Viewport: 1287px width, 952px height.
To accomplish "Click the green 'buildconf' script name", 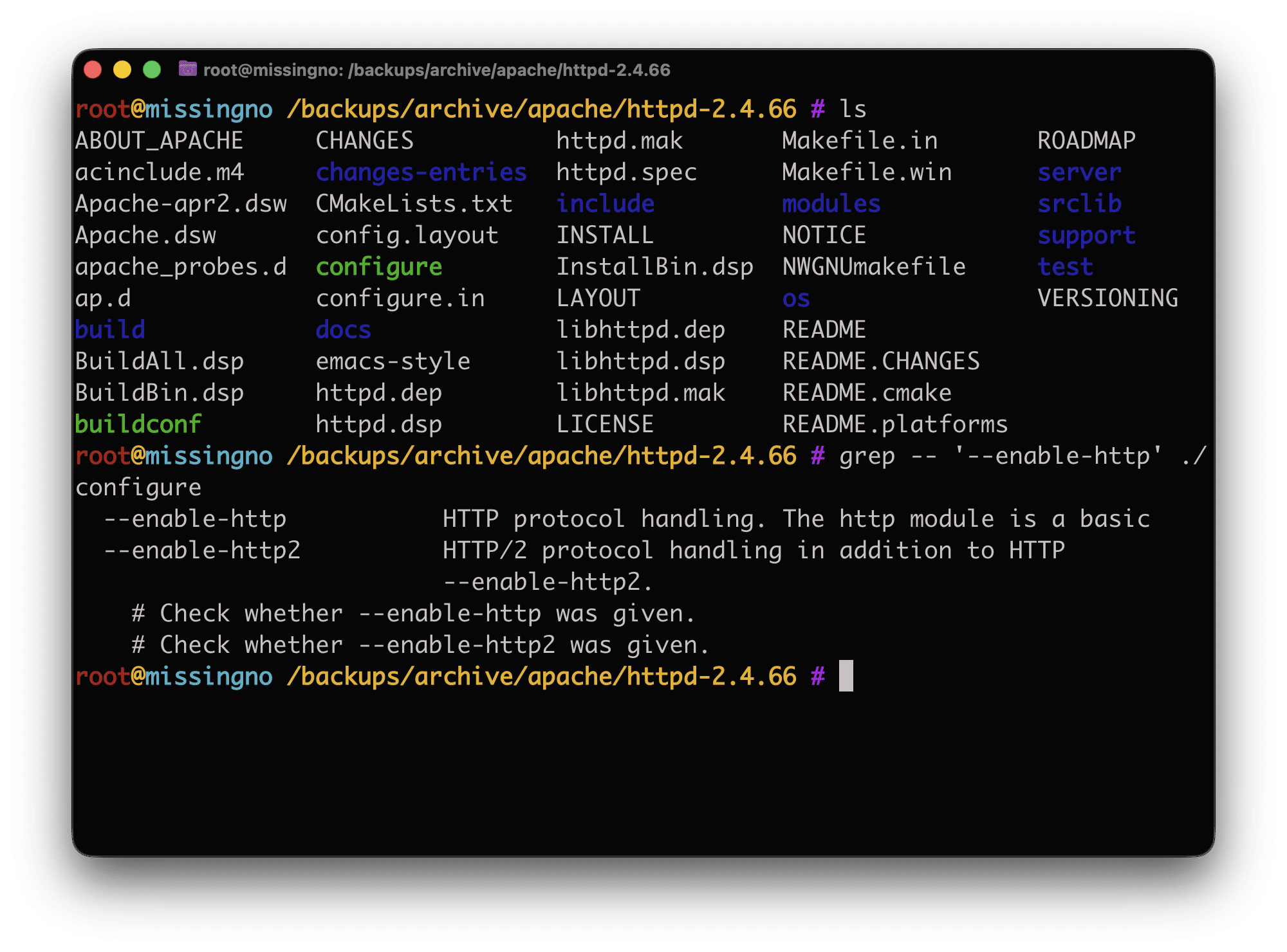I will (x=138, y=425).
